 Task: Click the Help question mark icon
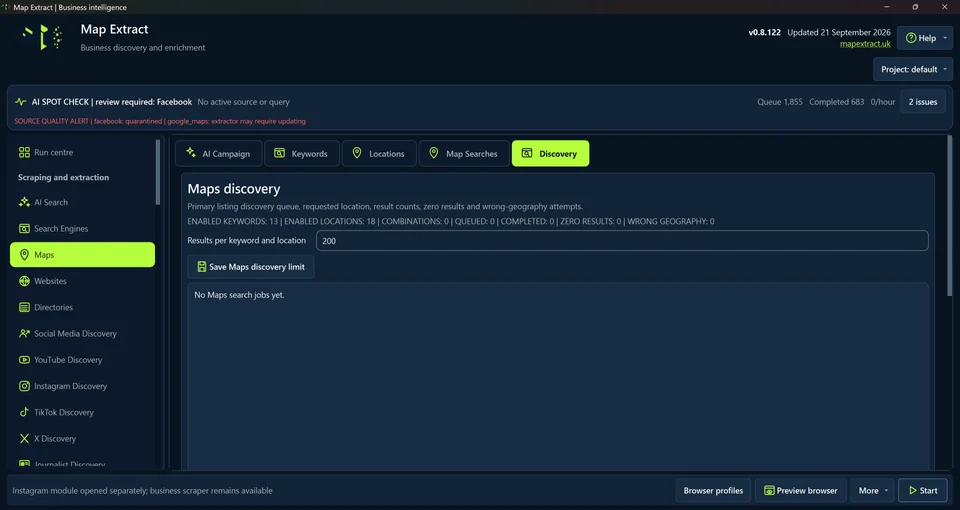911,38
